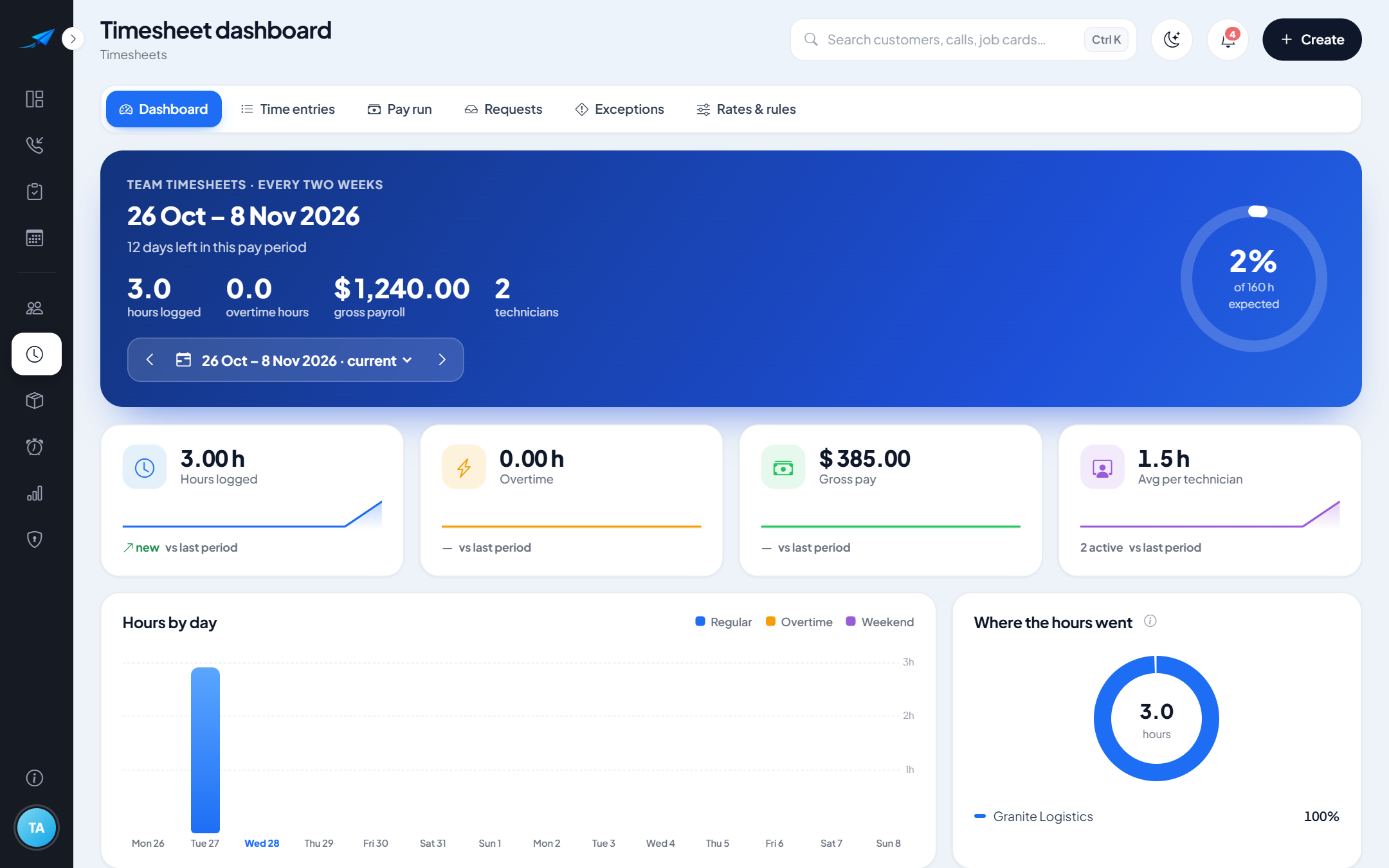The image size is (1389, 868).
Task: Go to next pay period arrow
Action: tap(442, 360)
